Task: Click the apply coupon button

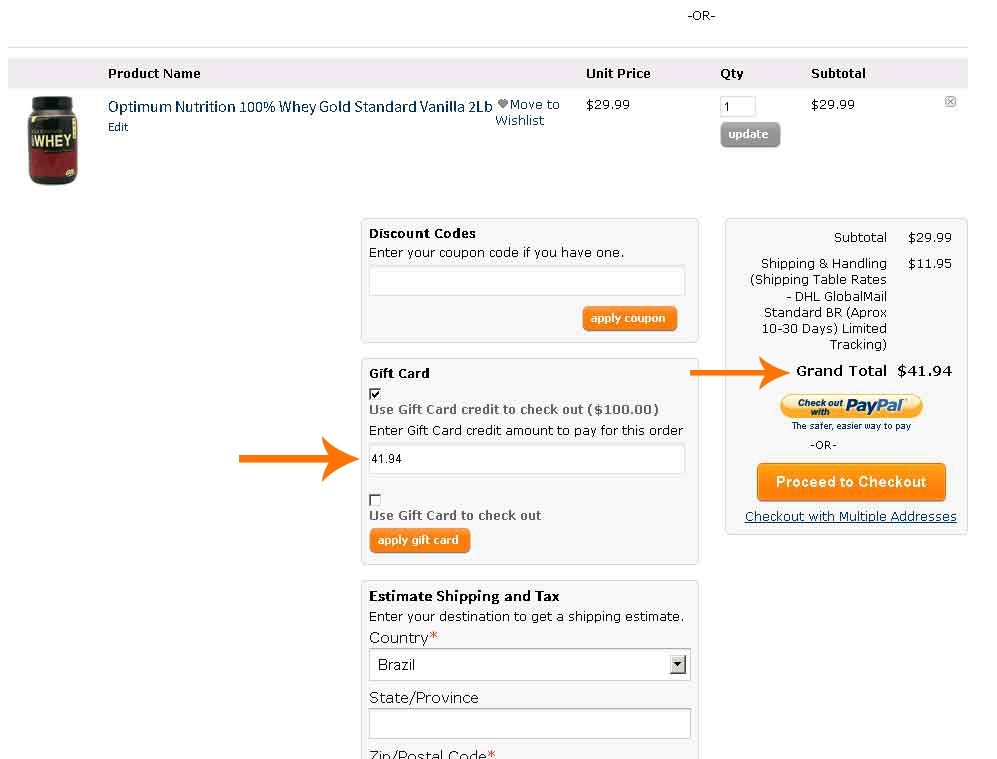Action: tap(629, 318)
